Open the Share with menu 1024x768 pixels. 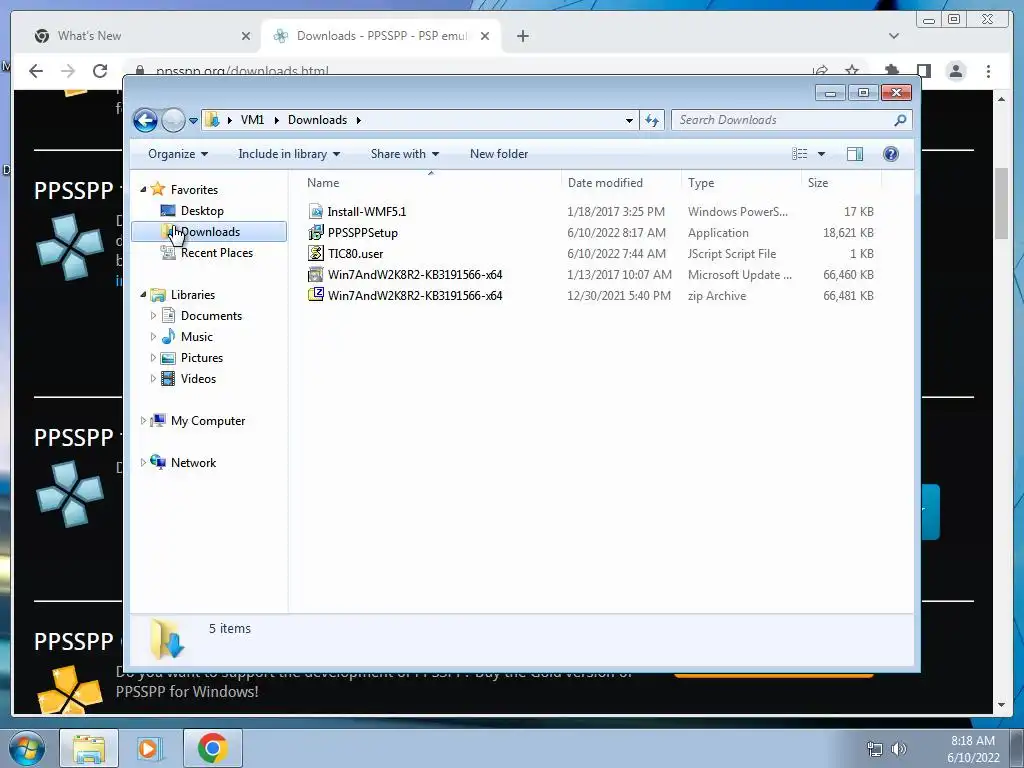tap(405, 154)
